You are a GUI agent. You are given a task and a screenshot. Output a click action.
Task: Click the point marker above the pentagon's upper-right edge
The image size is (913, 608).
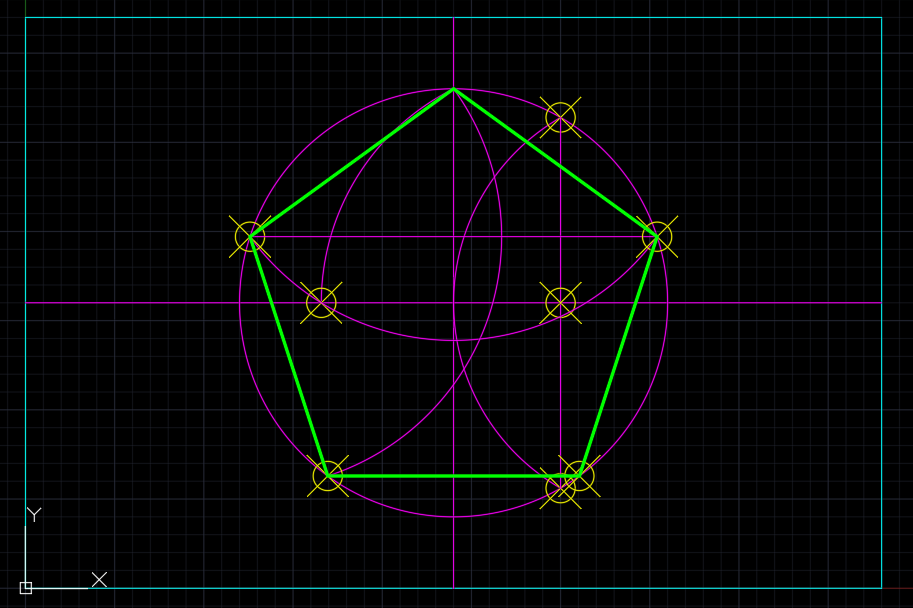pos(560,117)
